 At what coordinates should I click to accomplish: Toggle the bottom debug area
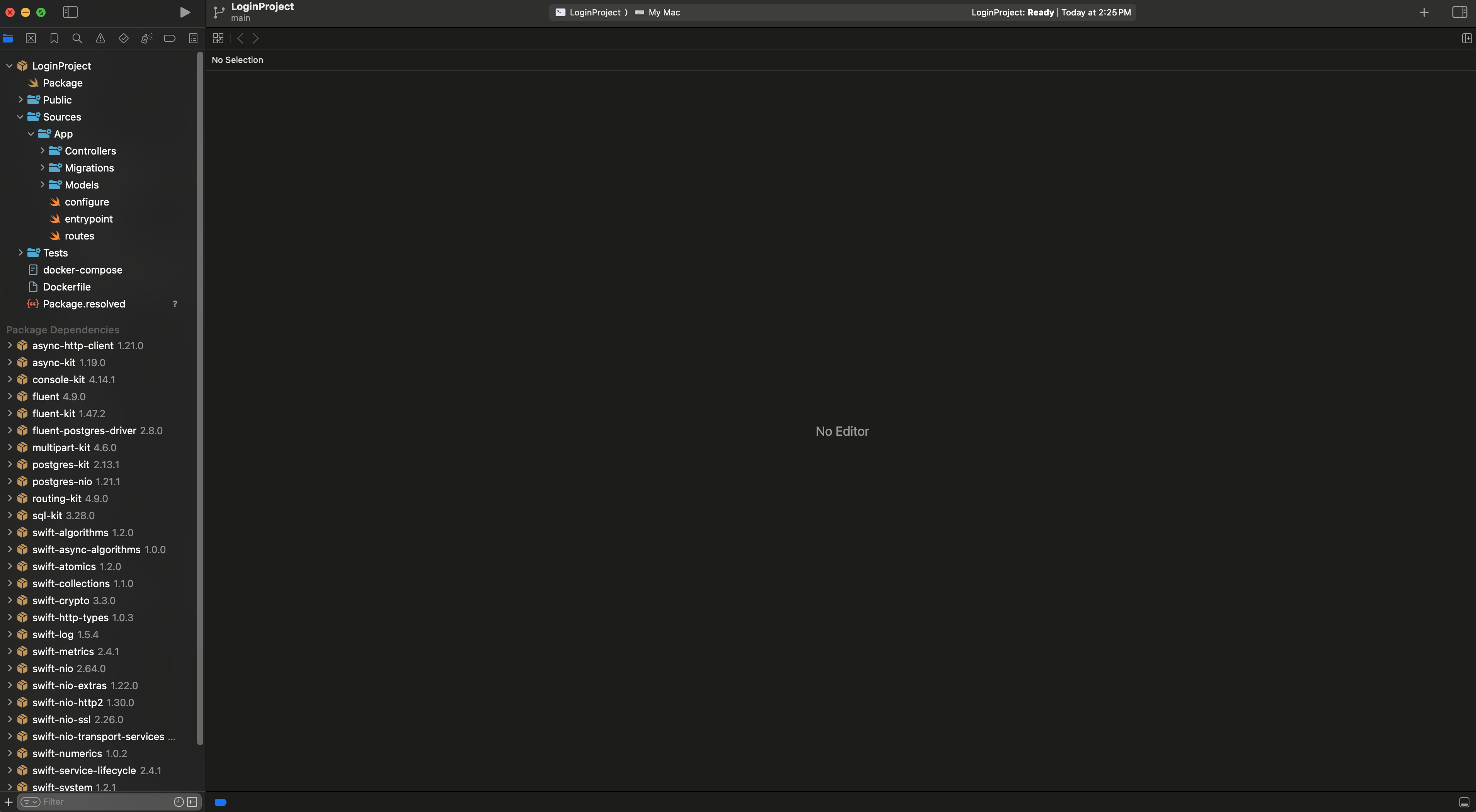[1464, 802]
